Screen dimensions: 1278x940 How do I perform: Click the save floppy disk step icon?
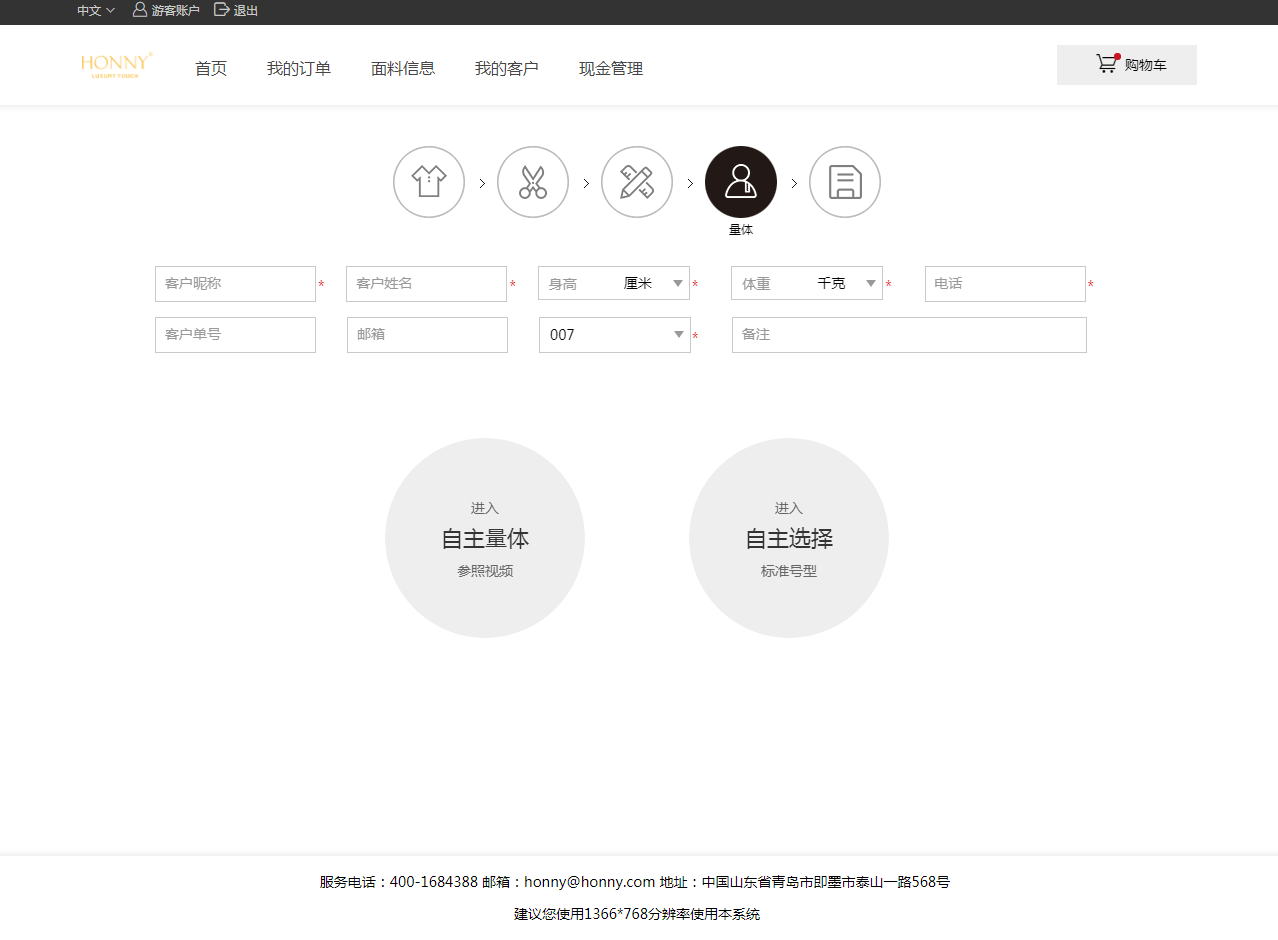845,182
